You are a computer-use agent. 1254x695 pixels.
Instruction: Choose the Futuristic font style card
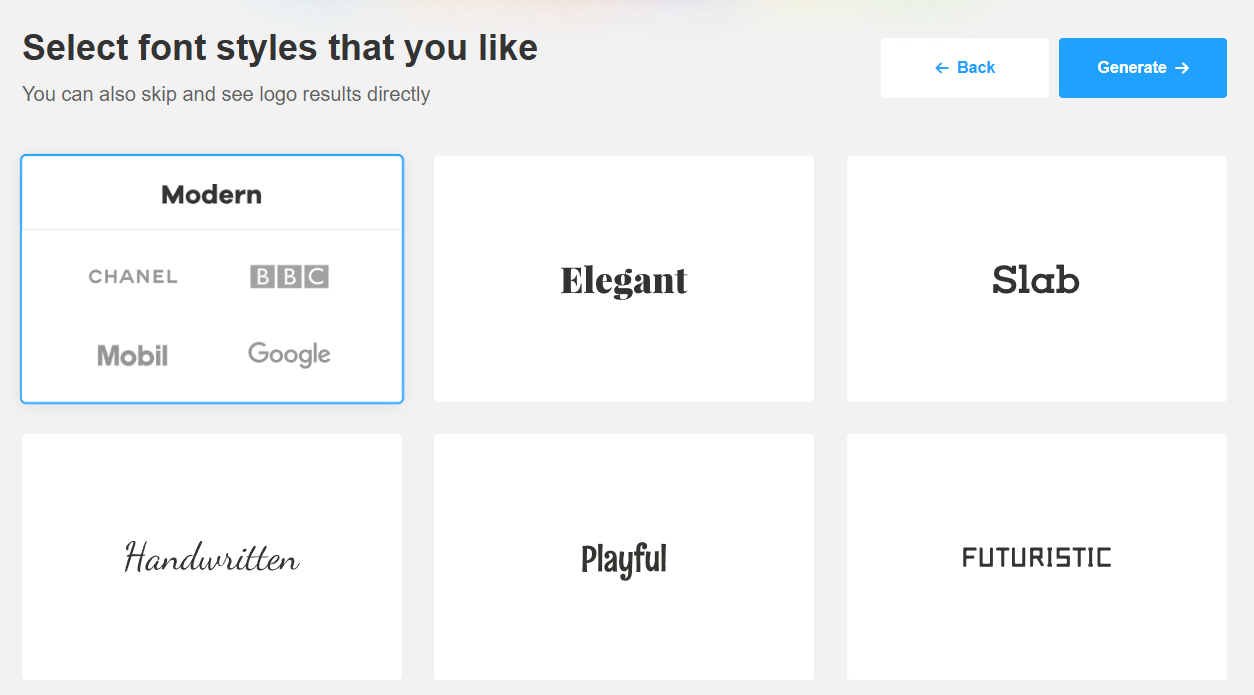click(x=1037, y=557)
